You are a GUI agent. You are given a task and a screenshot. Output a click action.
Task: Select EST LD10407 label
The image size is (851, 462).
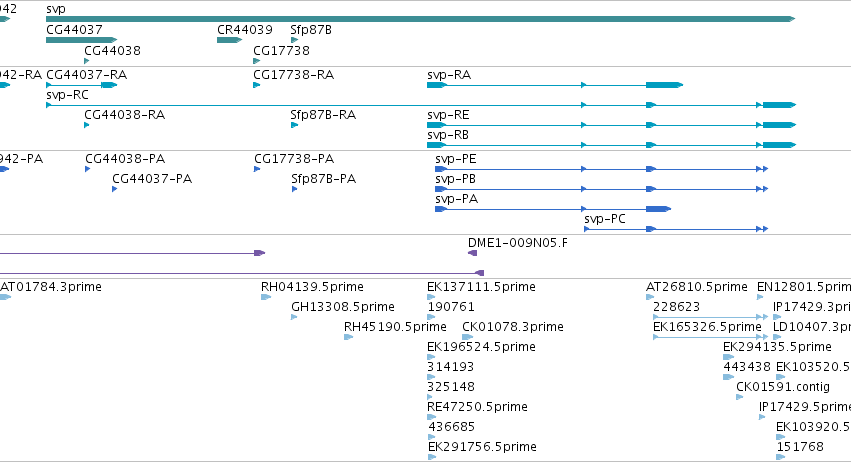pos(811,327)
